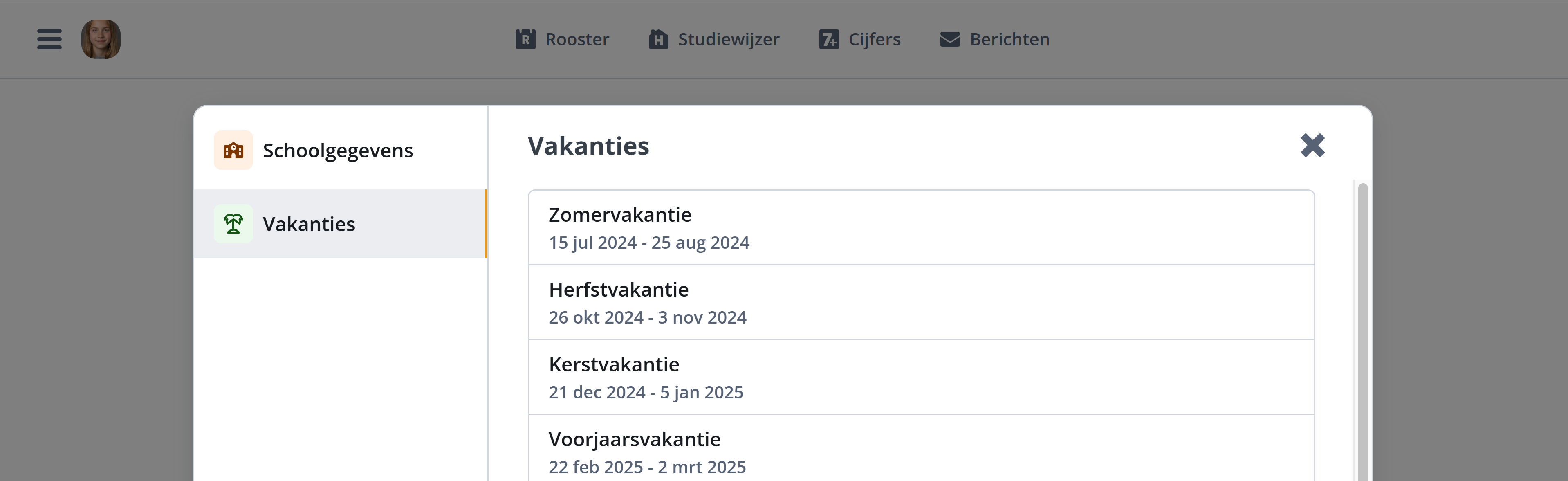Click the Cijfers grade icon
The height and width of the screenshot is (481, 1568).
tap(829, 39)
